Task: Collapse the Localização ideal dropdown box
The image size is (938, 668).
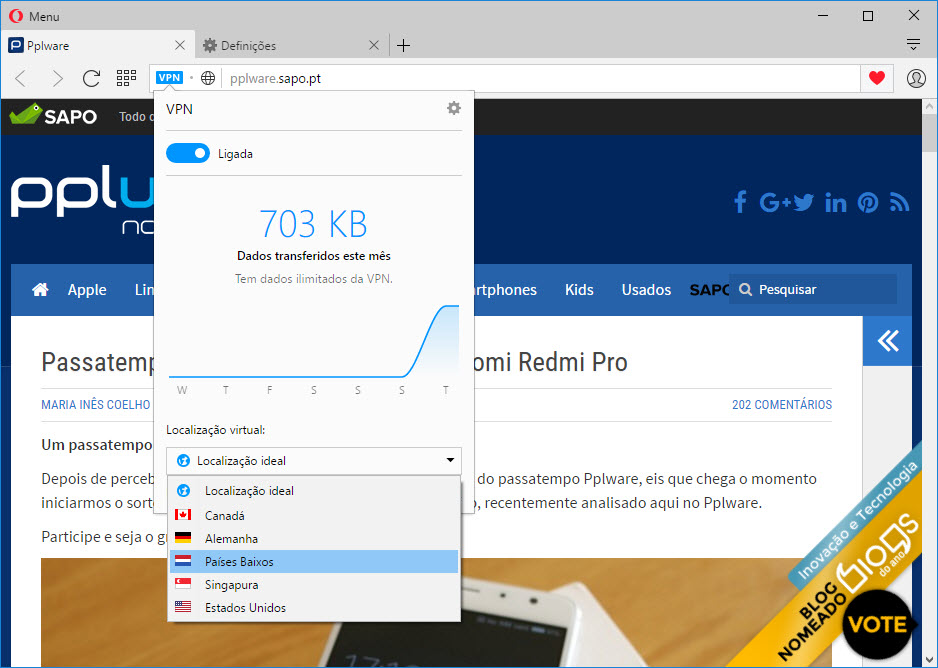Action: (314, 461)
